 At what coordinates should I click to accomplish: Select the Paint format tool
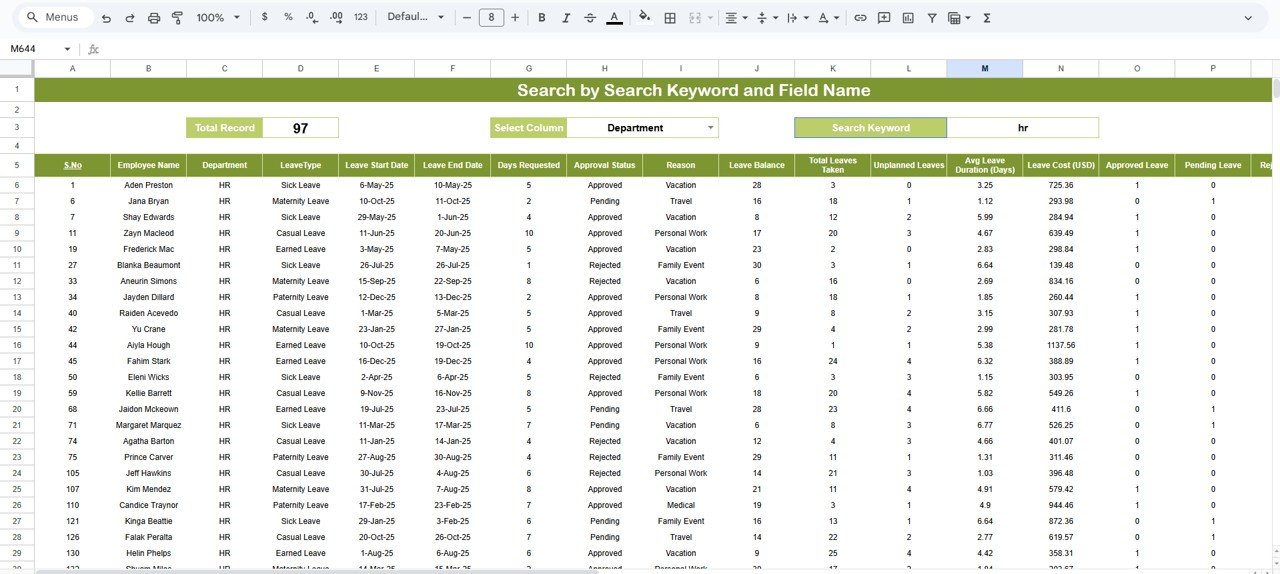click(177, 18)
